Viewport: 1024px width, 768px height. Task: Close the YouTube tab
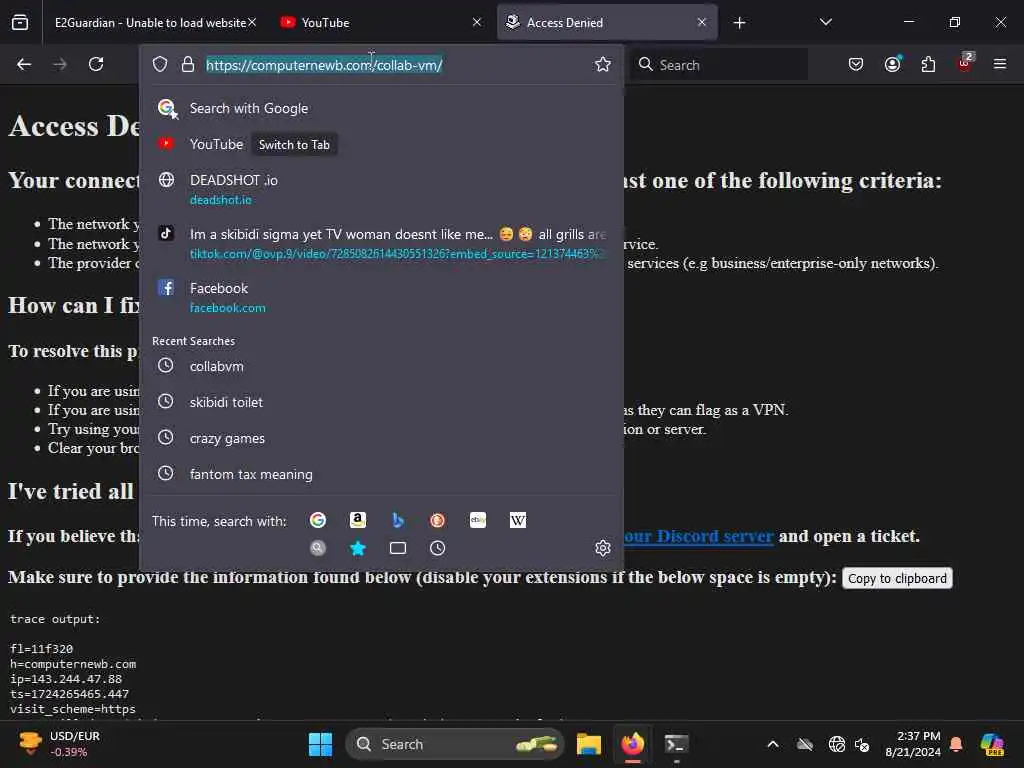tap(477, 22)
